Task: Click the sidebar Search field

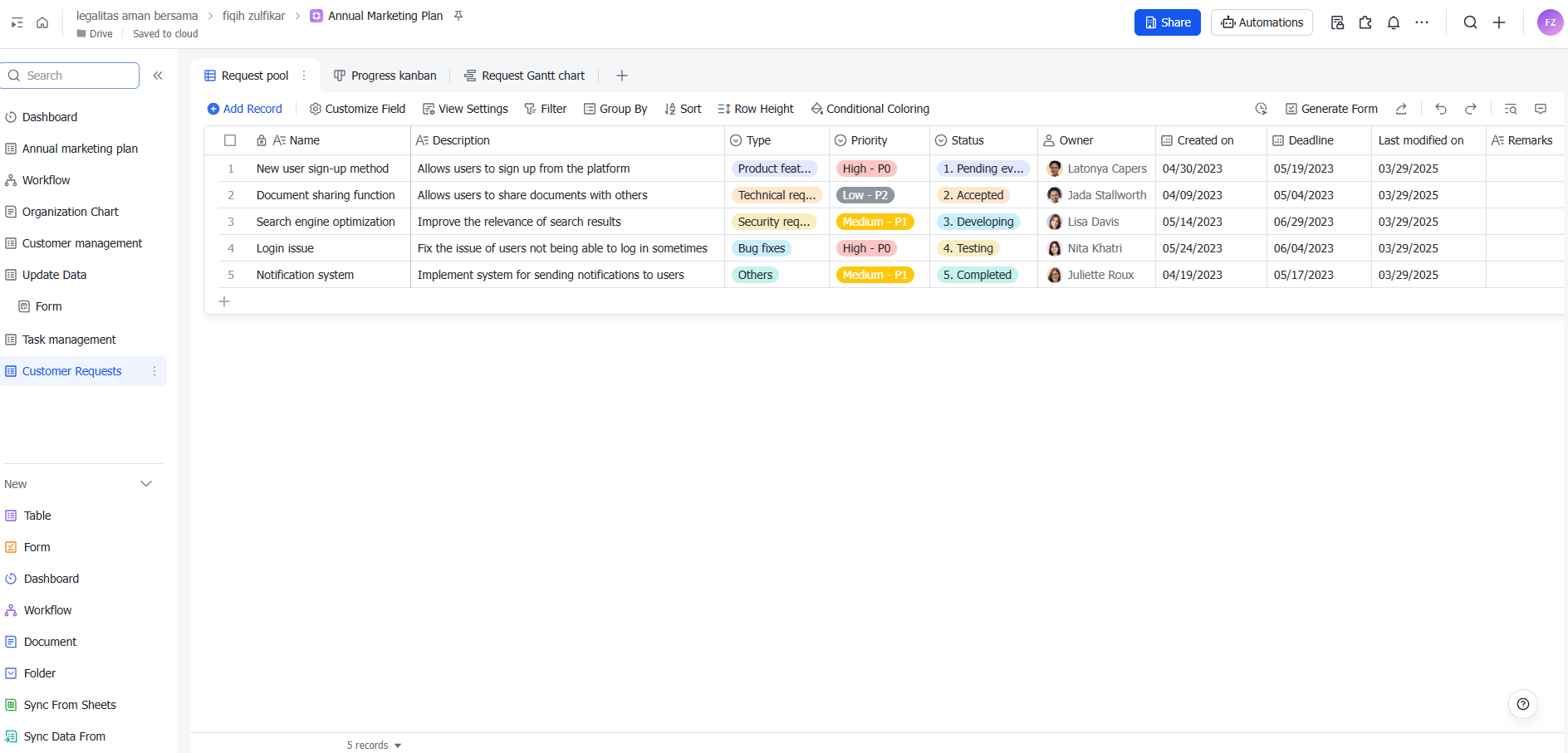Action: point(71,76)
